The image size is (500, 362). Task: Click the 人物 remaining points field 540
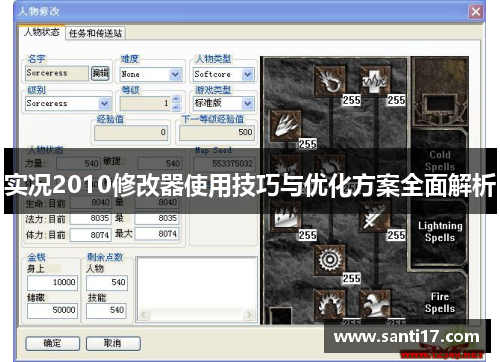107,283
